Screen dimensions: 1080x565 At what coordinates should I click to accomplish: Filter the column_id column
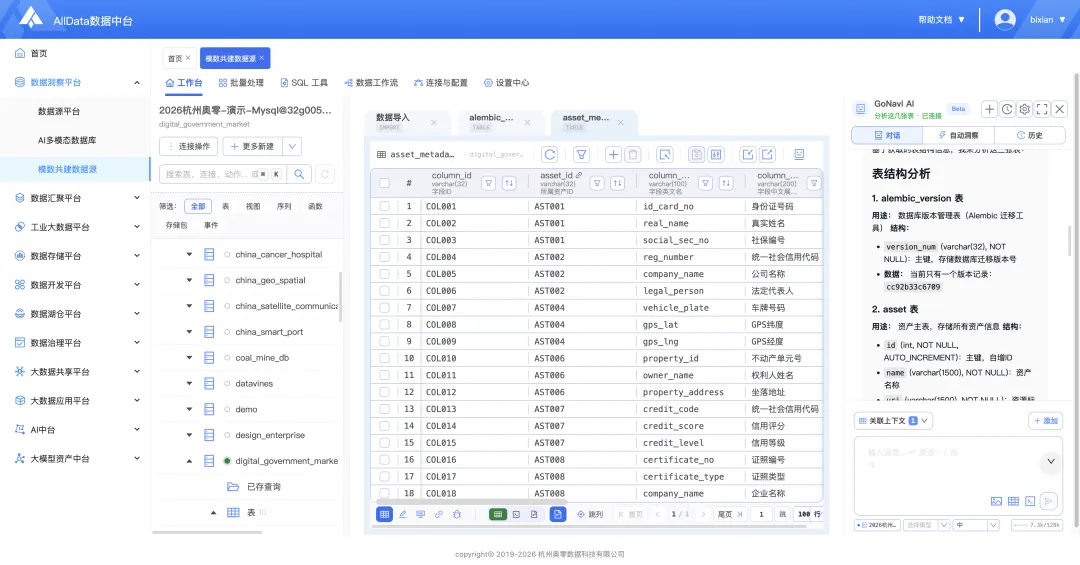click(x=488, y=183)
